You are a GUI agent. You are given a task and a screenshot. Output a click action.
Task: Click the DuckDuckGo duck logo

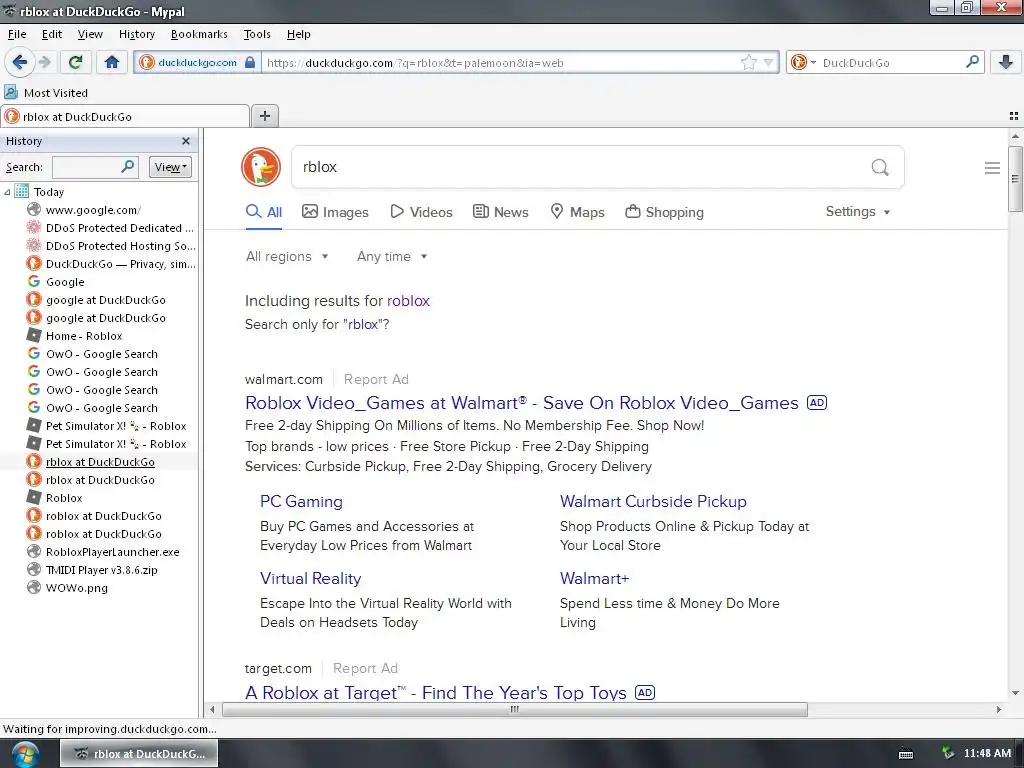pyautogui.click(x=261, y=167)
